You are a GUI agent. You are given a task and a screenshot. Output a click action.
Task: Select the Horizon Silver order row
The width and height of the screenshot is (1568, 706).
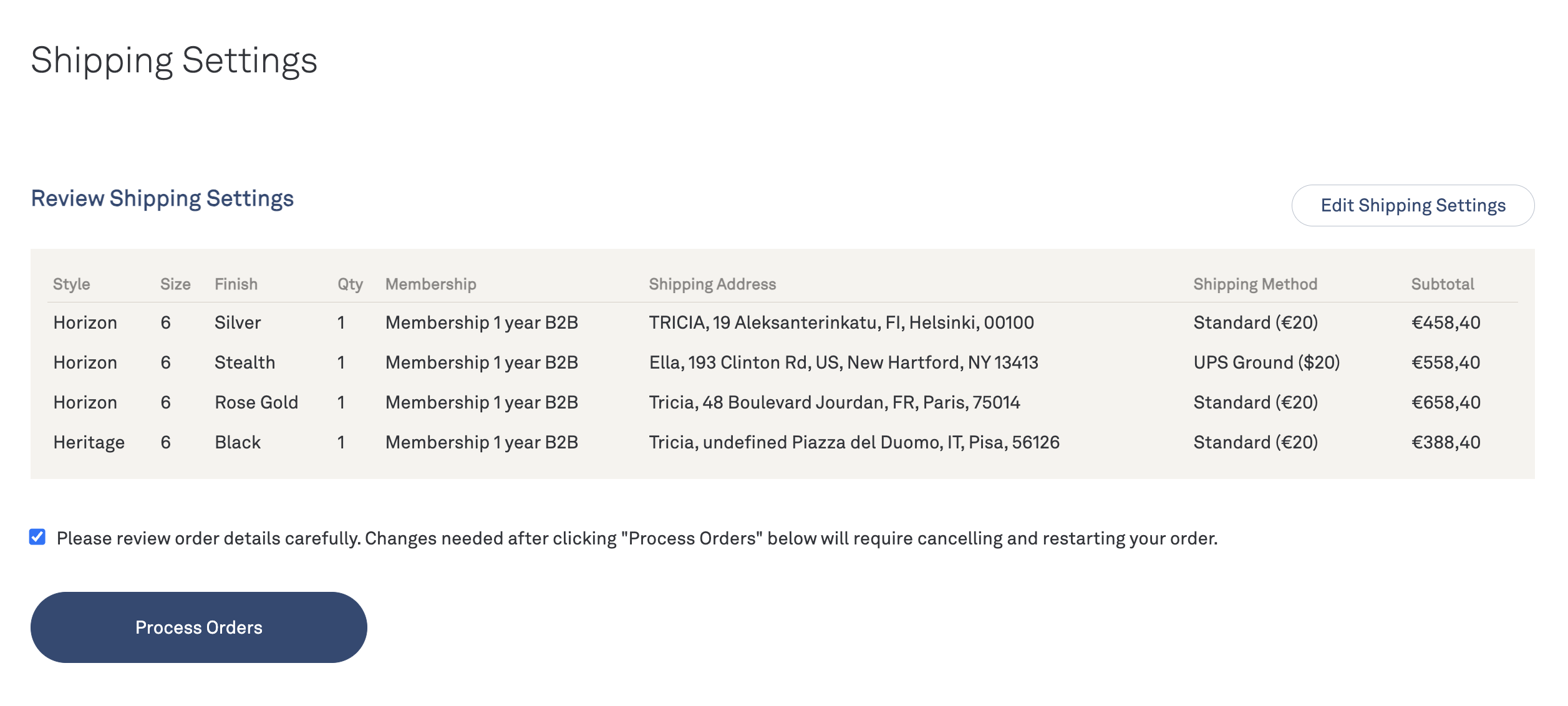[x=783, y=322]
